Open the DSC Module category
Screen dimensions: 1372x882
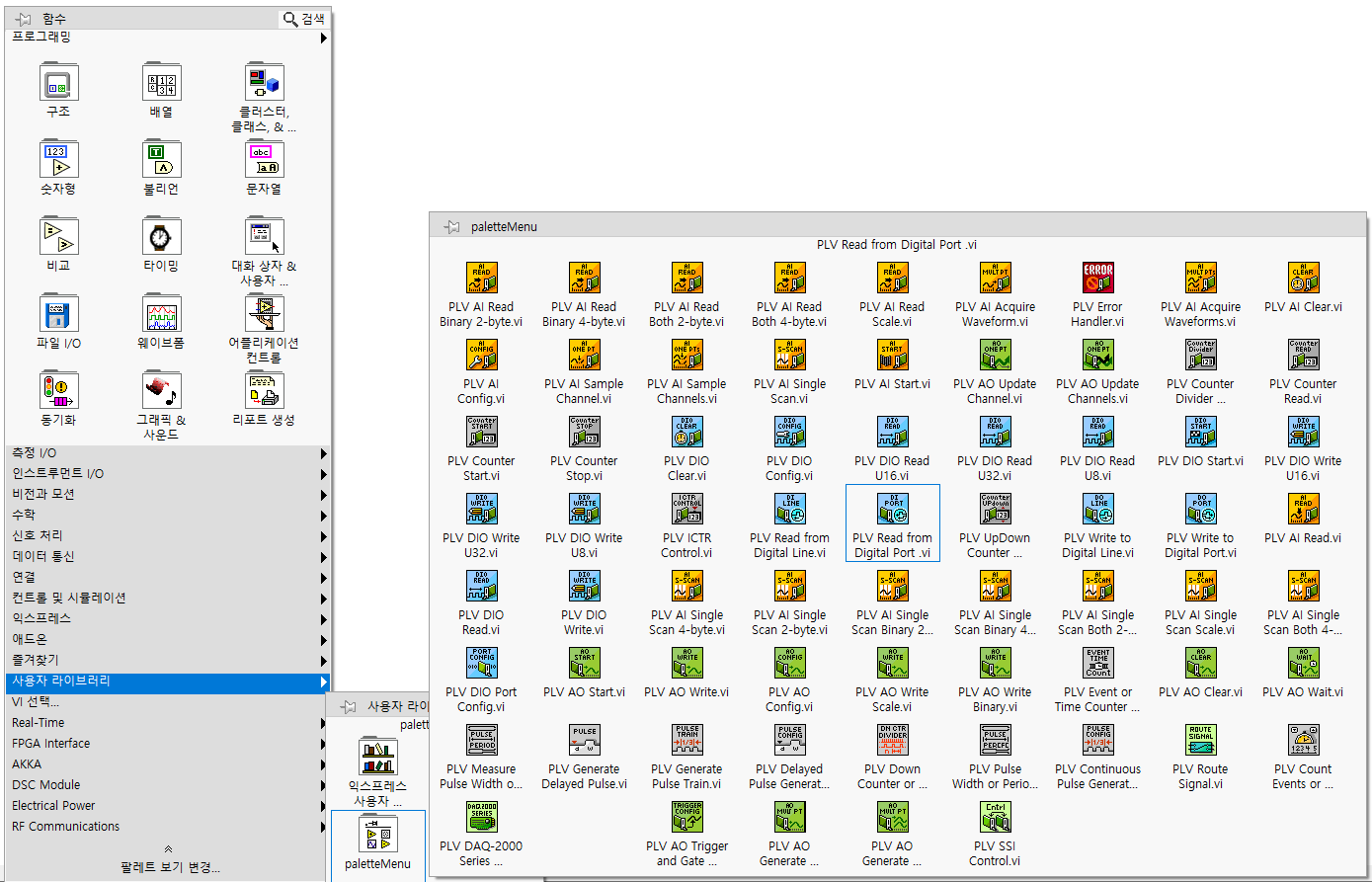168,785
